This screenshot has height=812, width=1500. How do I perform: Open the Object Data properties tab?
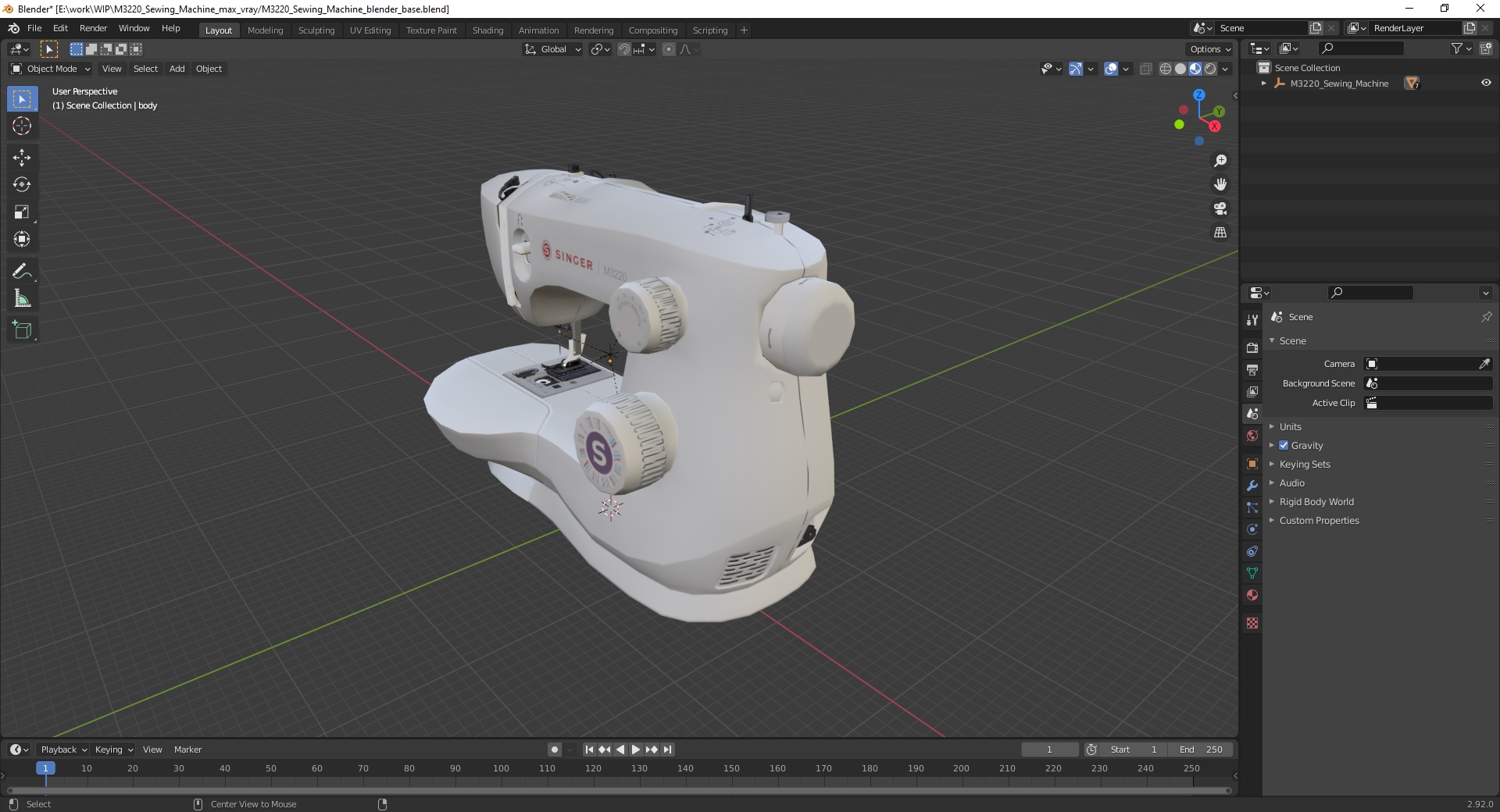point(1252,573)
